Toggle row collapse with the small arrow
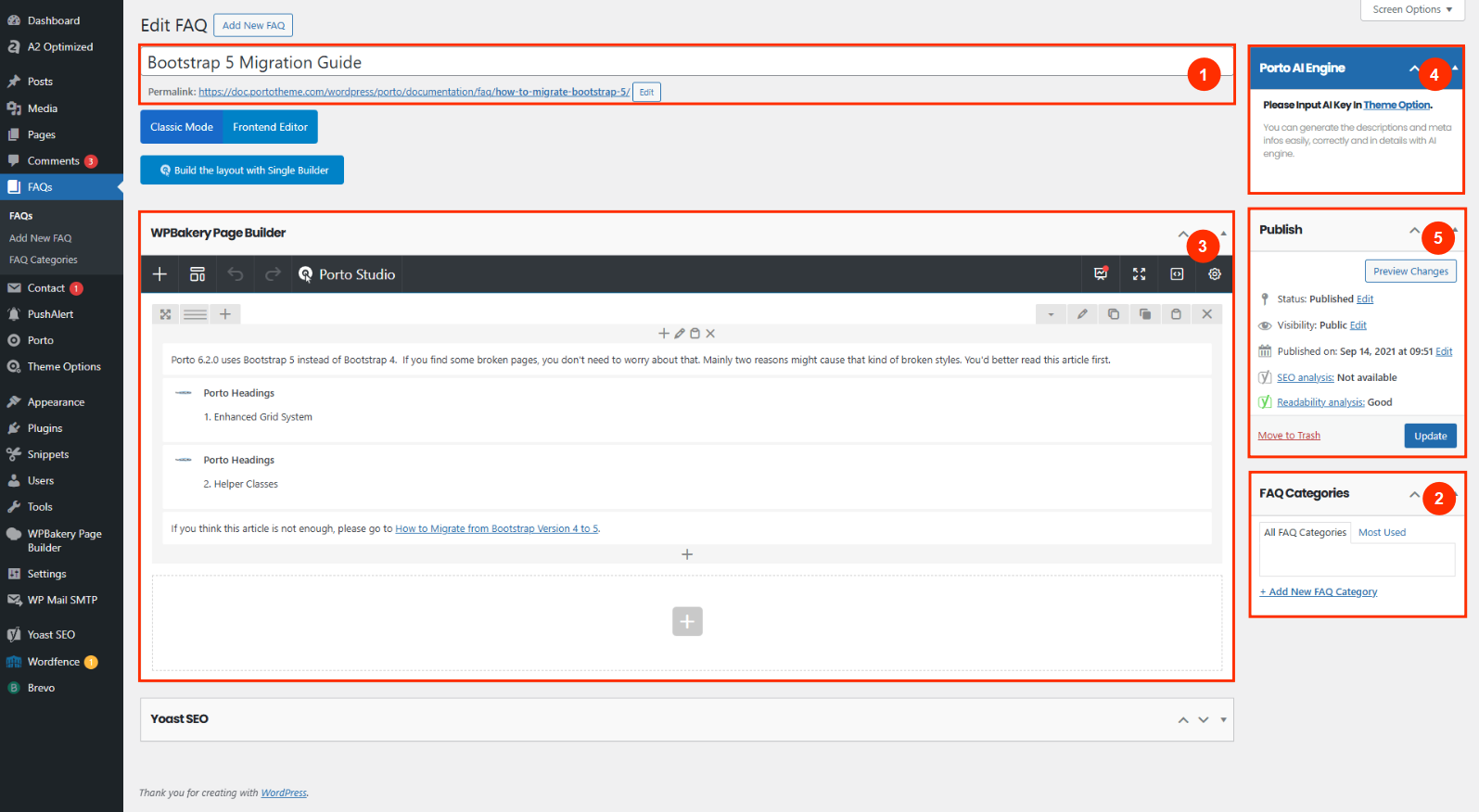1479x812 pixels. pyautogui.click(x=1051, y=314)
